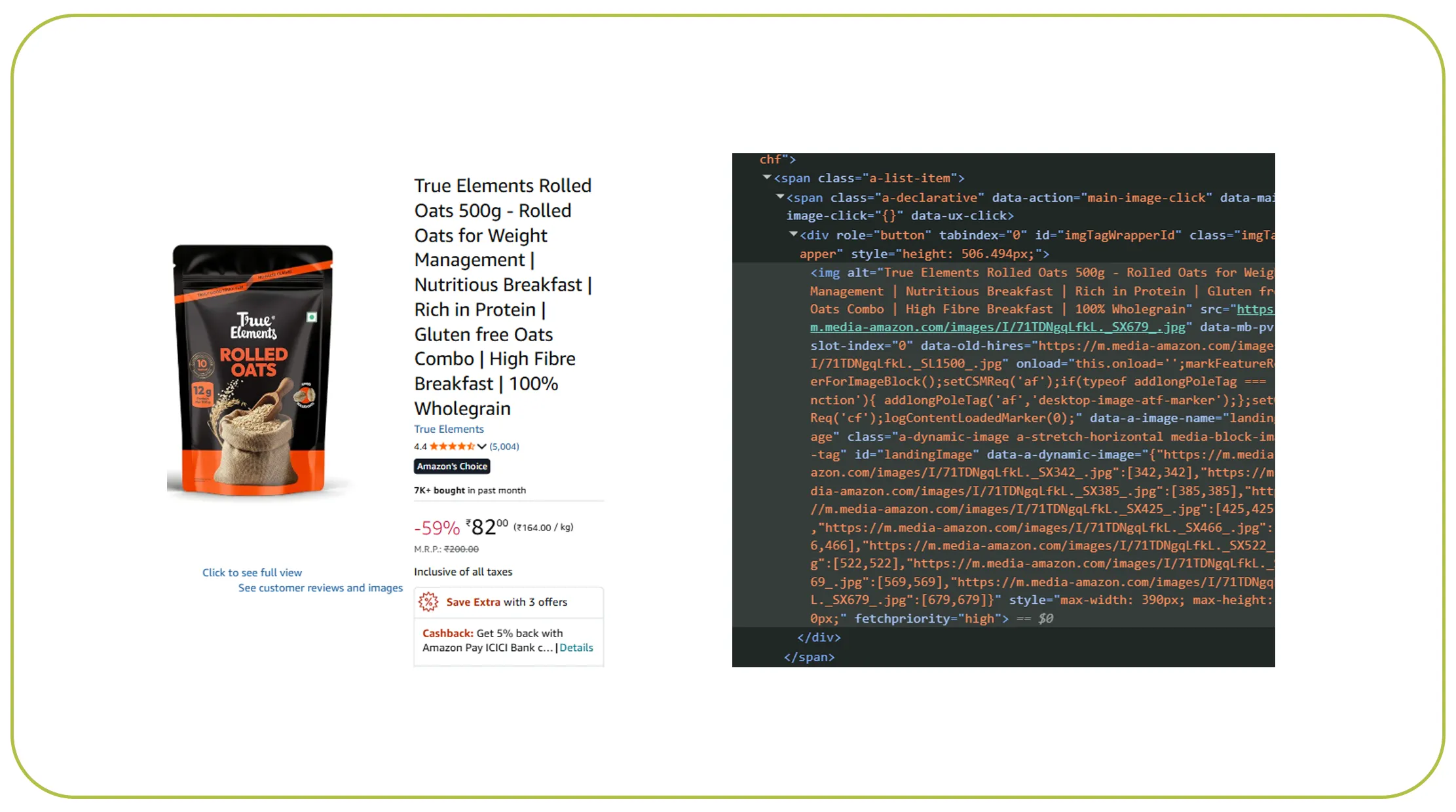Click the -59% discount text

coord(437,528)
